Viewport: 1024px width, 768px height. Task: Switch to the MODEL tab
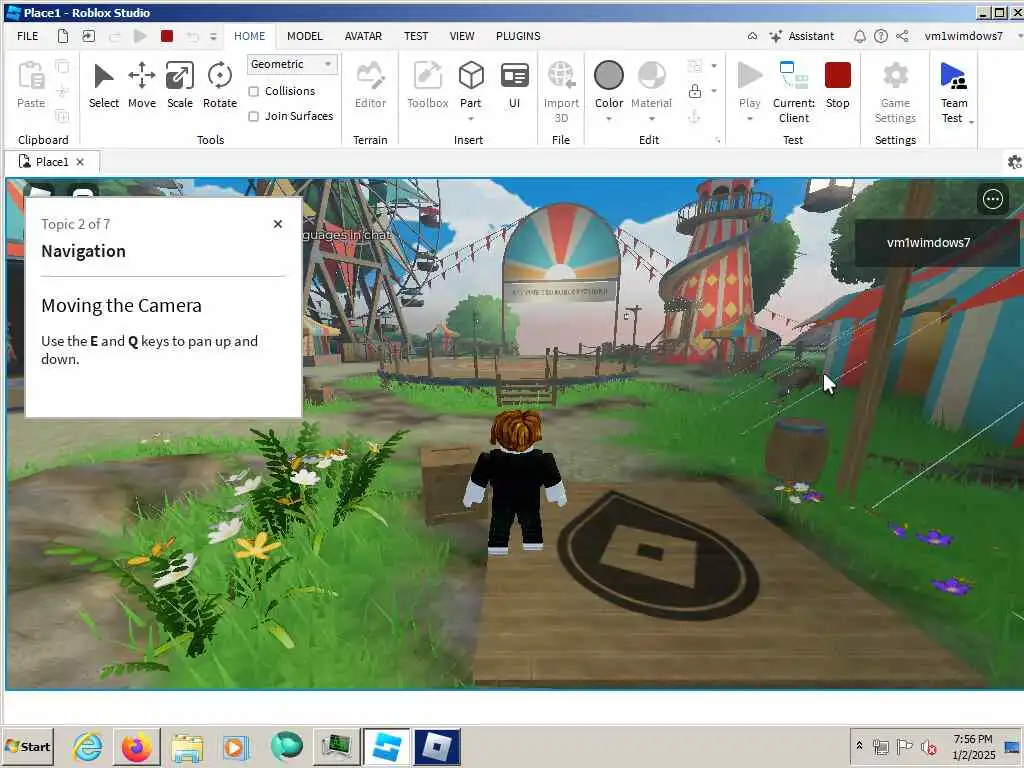pyautogui.click(x=304, y=36)
